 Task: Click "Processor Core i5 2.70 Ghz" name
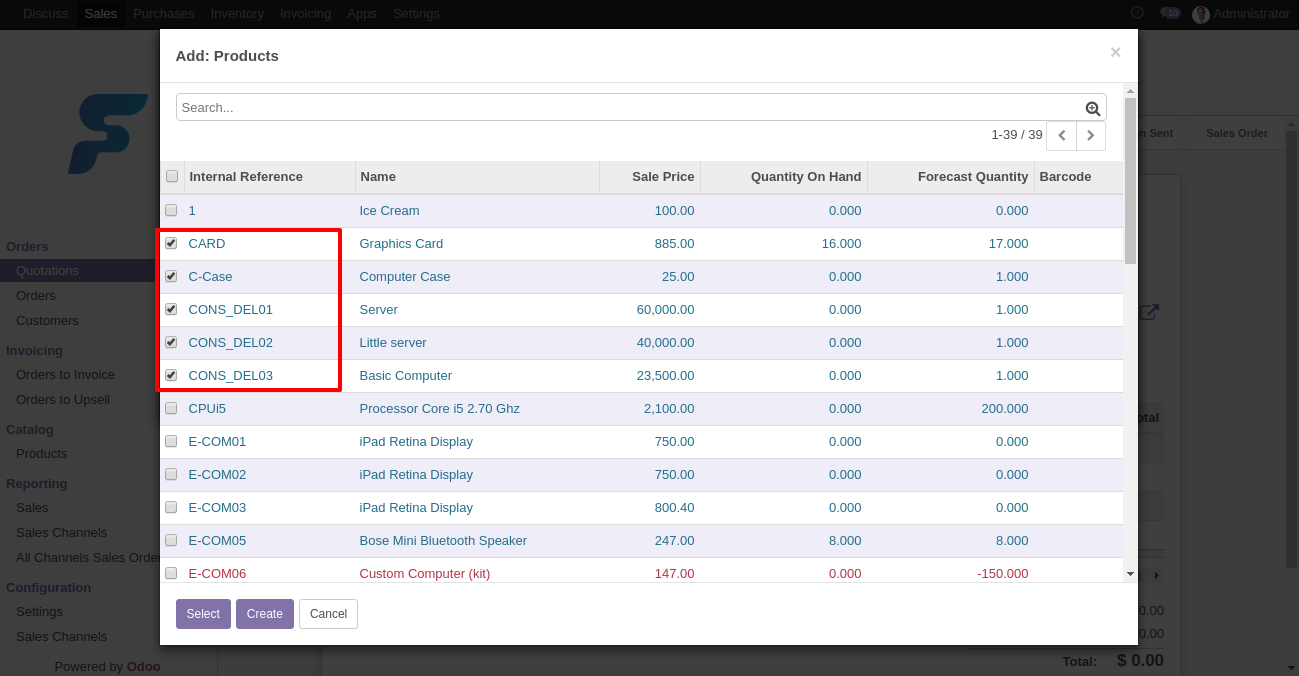440,409
